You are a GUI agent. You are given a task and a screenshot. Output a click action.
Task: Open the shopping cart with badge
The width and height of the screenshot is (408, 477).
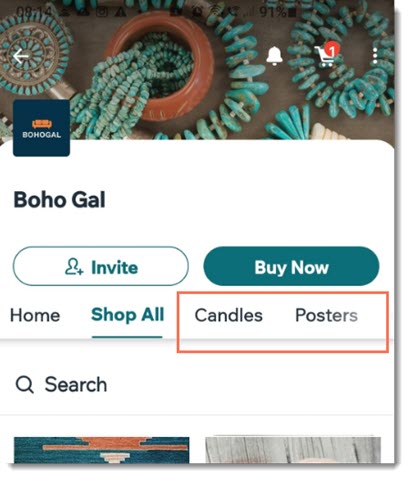327,55
